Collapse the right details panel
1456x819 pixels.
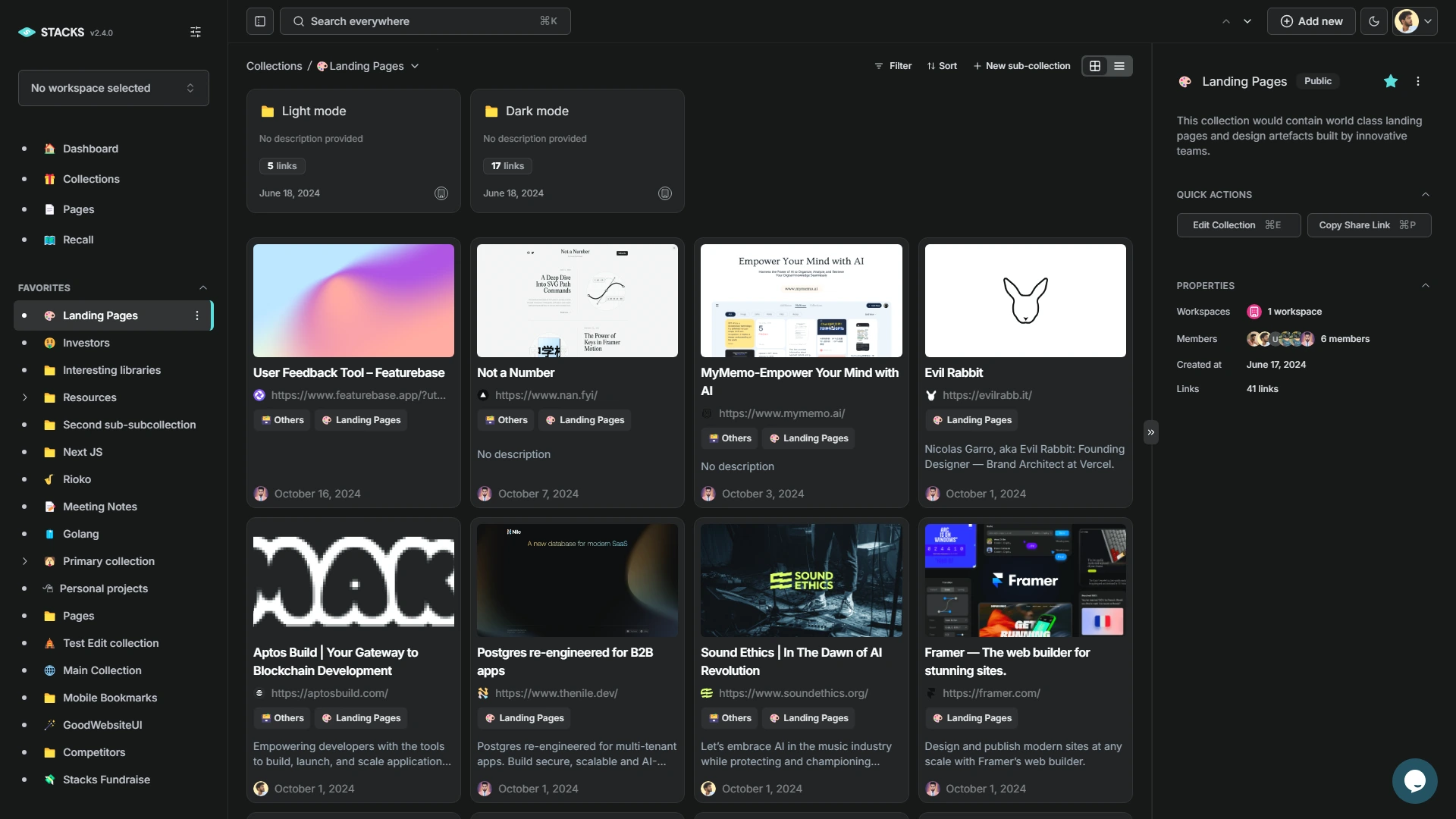(x=1150, y=432)
